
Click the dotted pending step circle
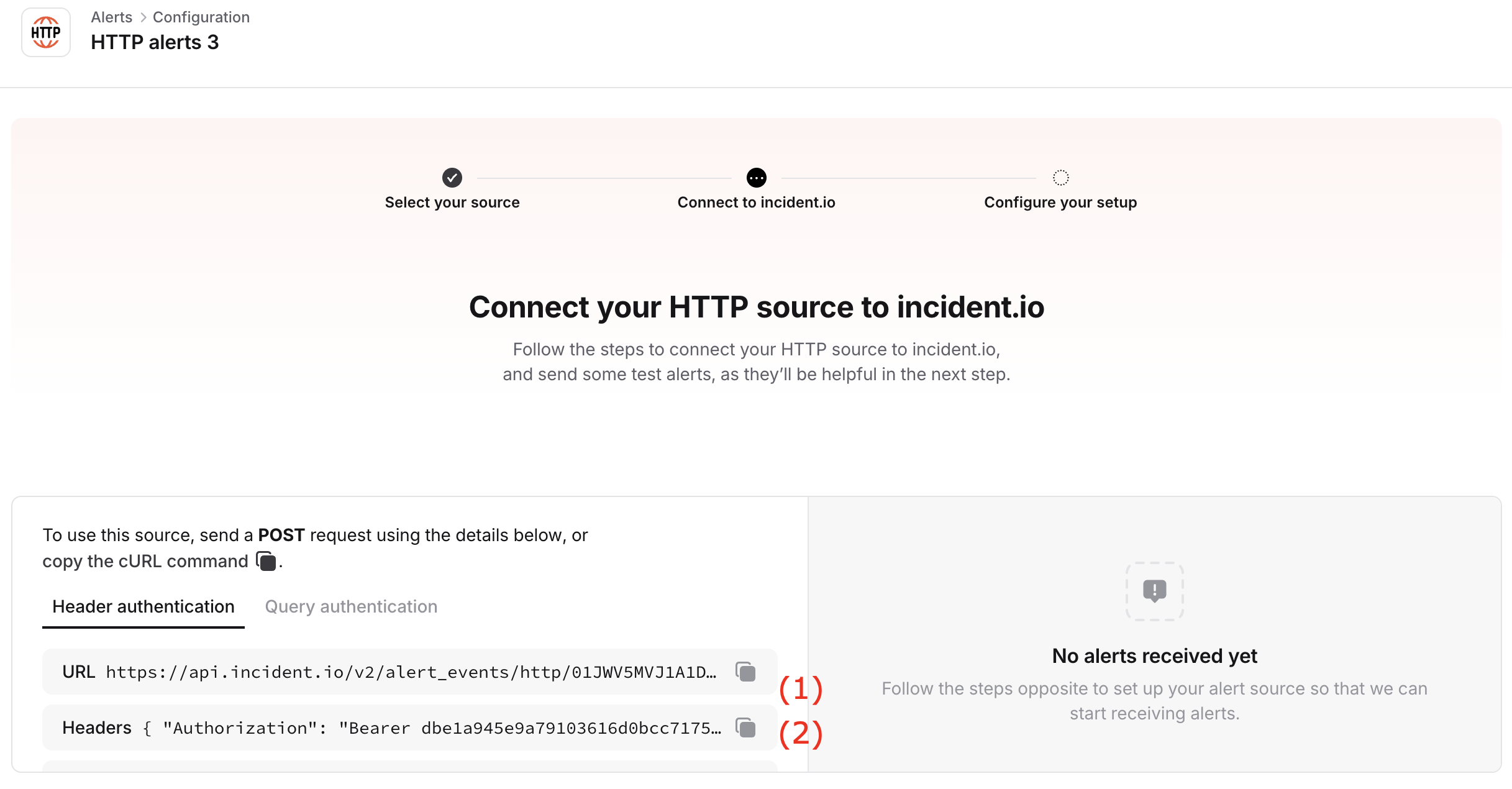[x=1060, y=178]
